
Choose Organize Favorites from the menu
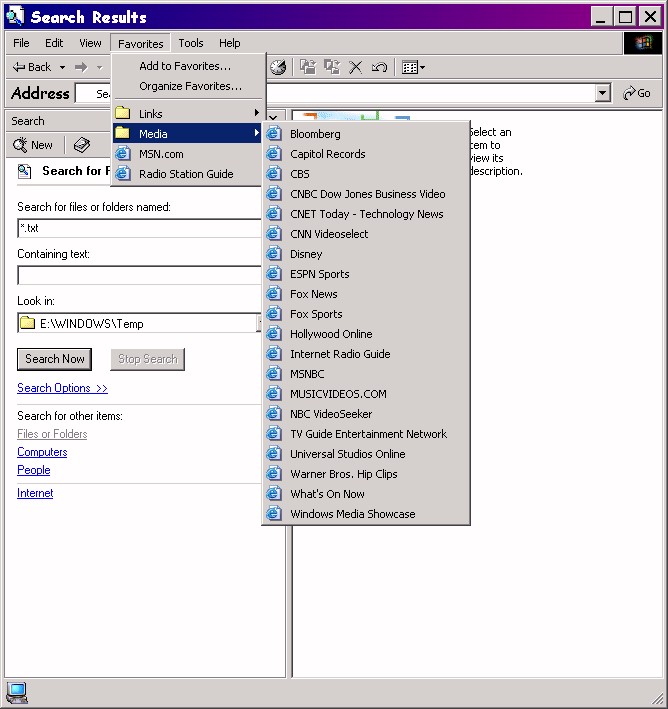pos(190,86)
